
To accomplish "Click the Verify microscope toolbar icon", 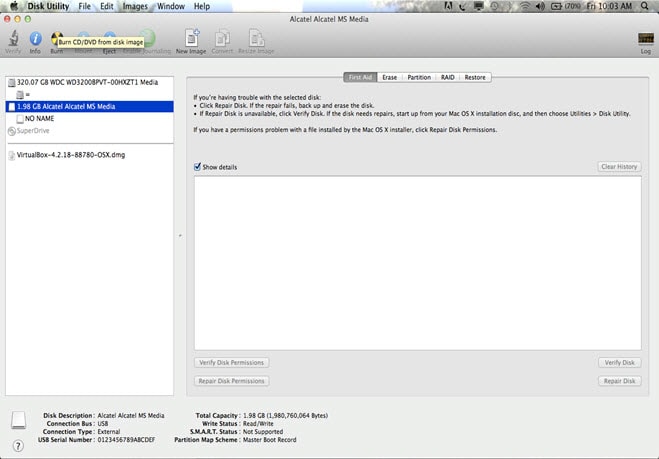I will (13, 39).
